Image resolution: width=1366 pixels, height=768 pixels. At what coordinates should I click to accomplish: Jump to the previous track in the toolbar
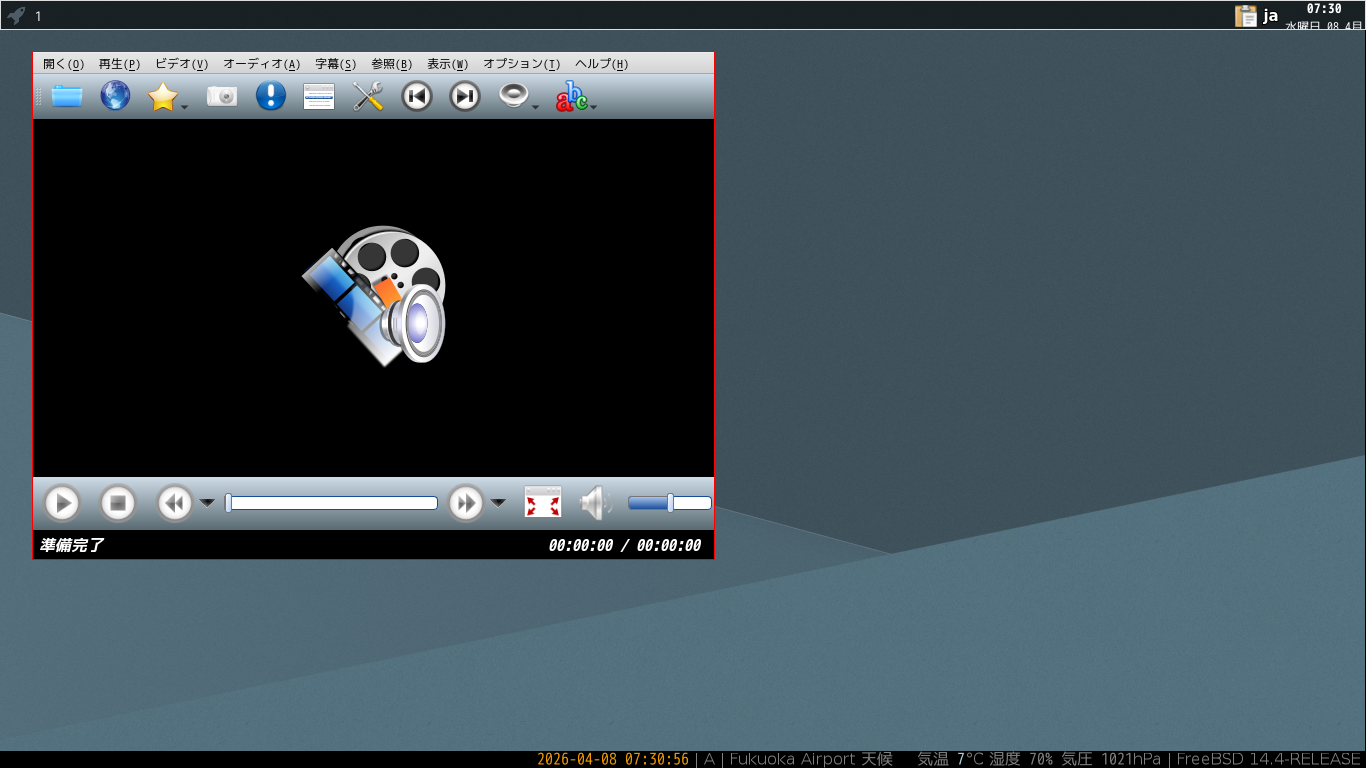click(416, 96)
